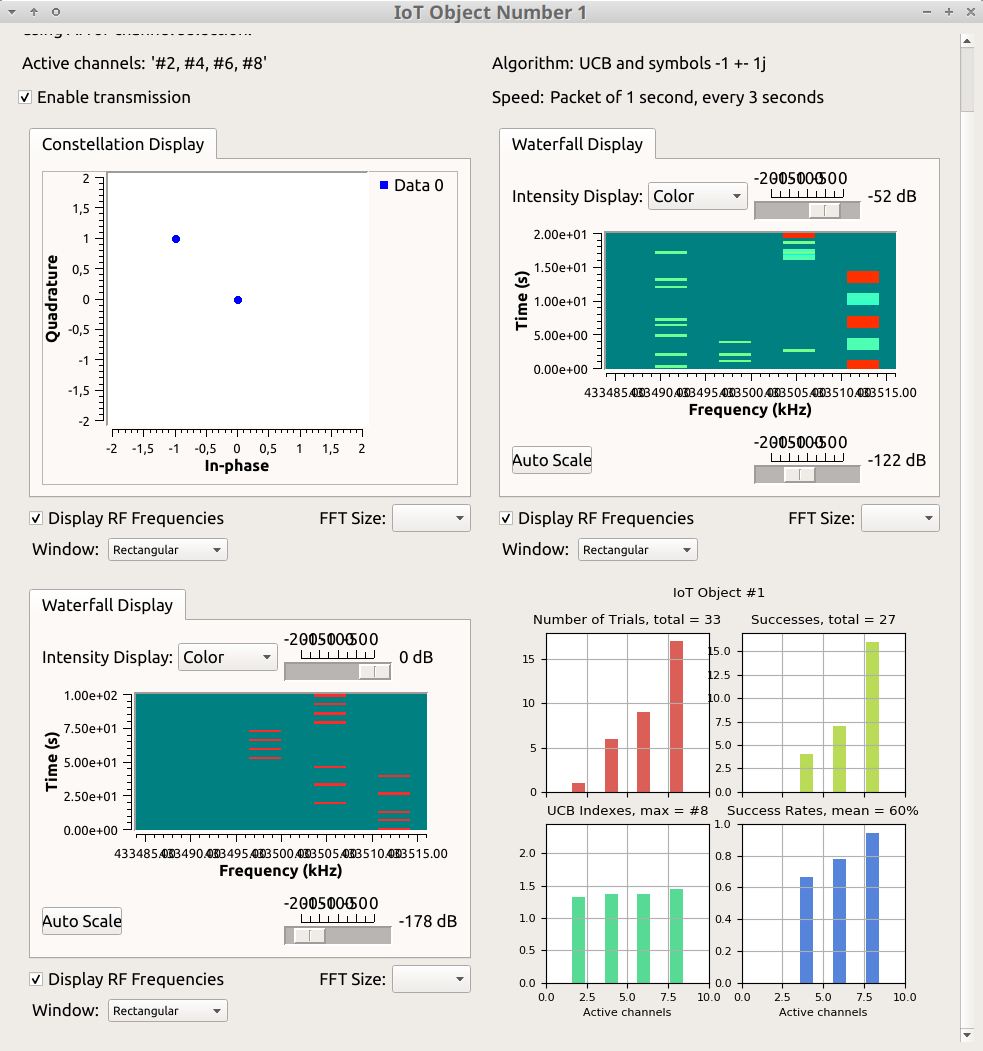The image size is (983, 1051).
Task: Select the top-right Waterfall Display tab
Action: click(577, 144)
